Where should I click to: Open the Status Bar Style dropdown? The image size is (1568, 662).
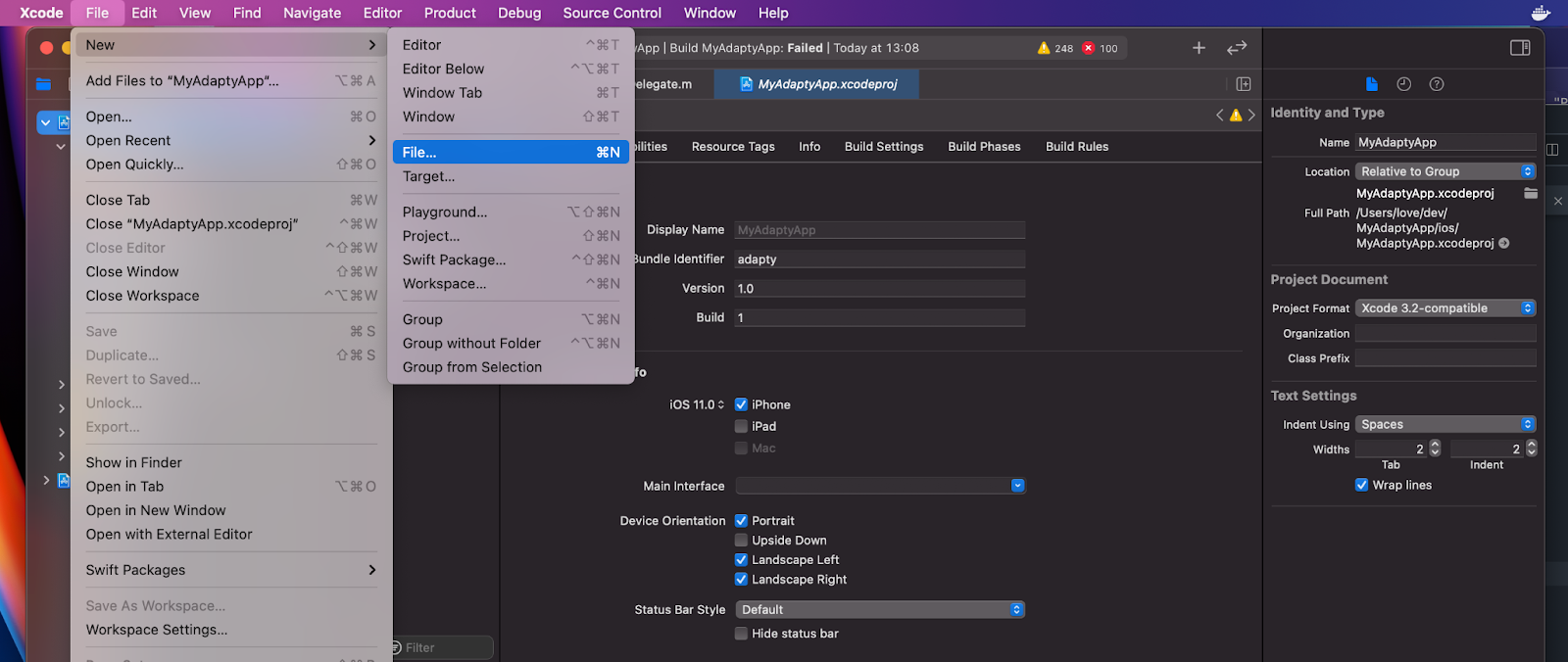tap(879, 609)
